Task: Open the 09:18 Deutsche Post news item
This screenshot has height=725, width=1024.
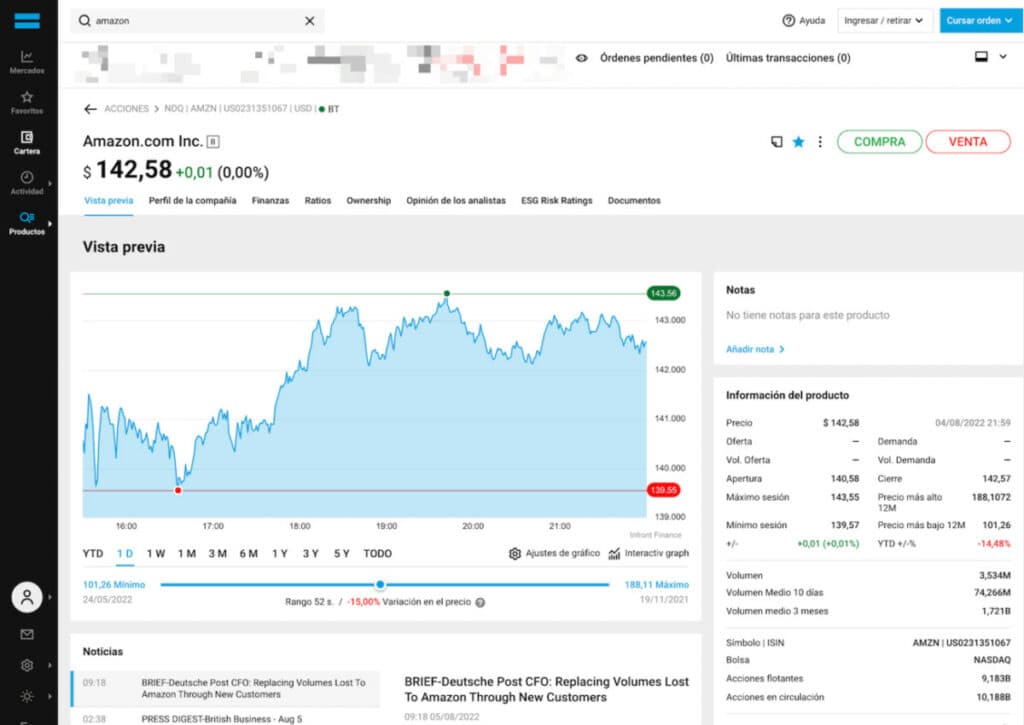Action: 225,688
